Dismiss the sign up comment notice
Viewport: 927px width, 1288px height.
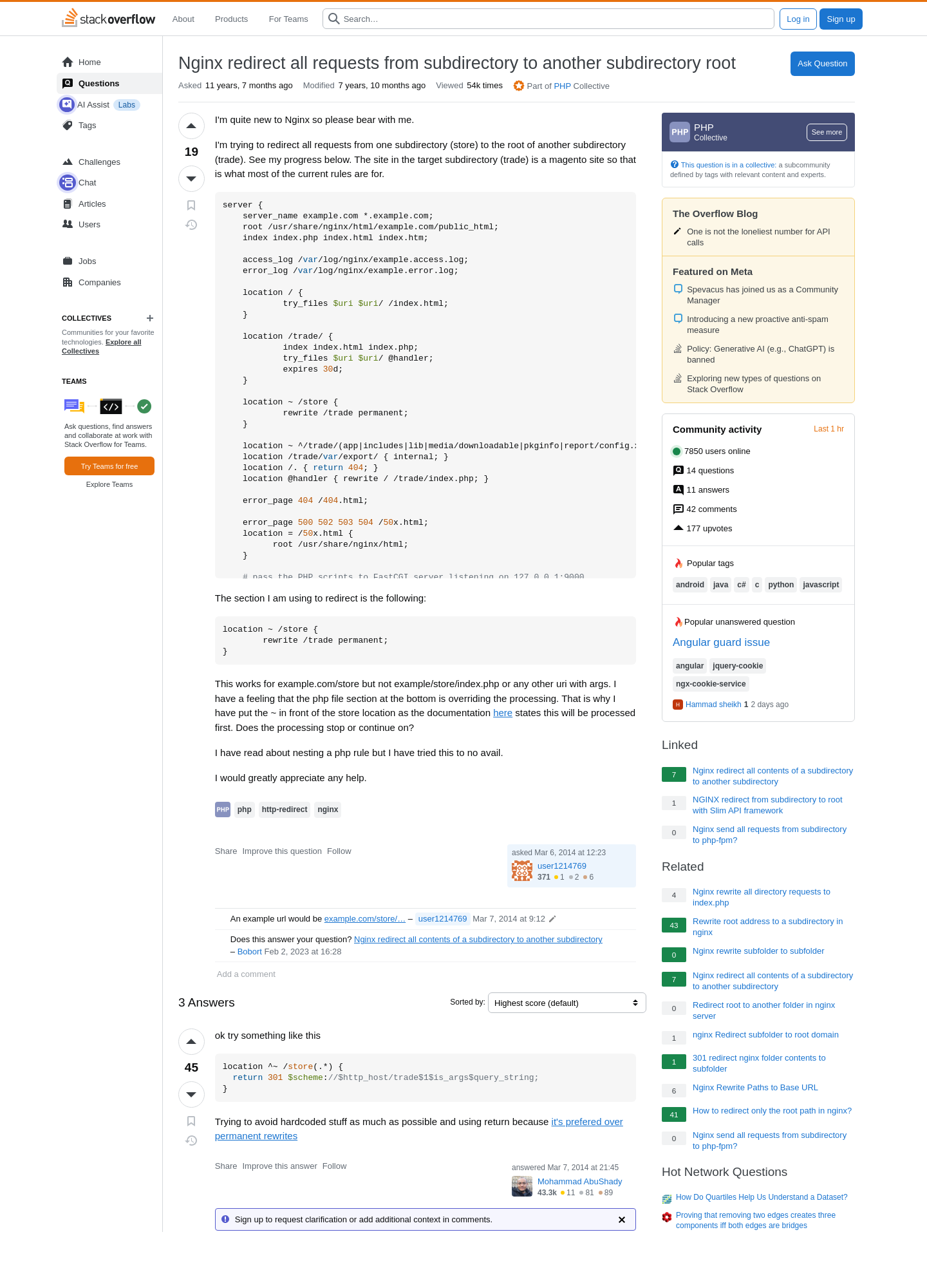click(x=622, y=1220)
